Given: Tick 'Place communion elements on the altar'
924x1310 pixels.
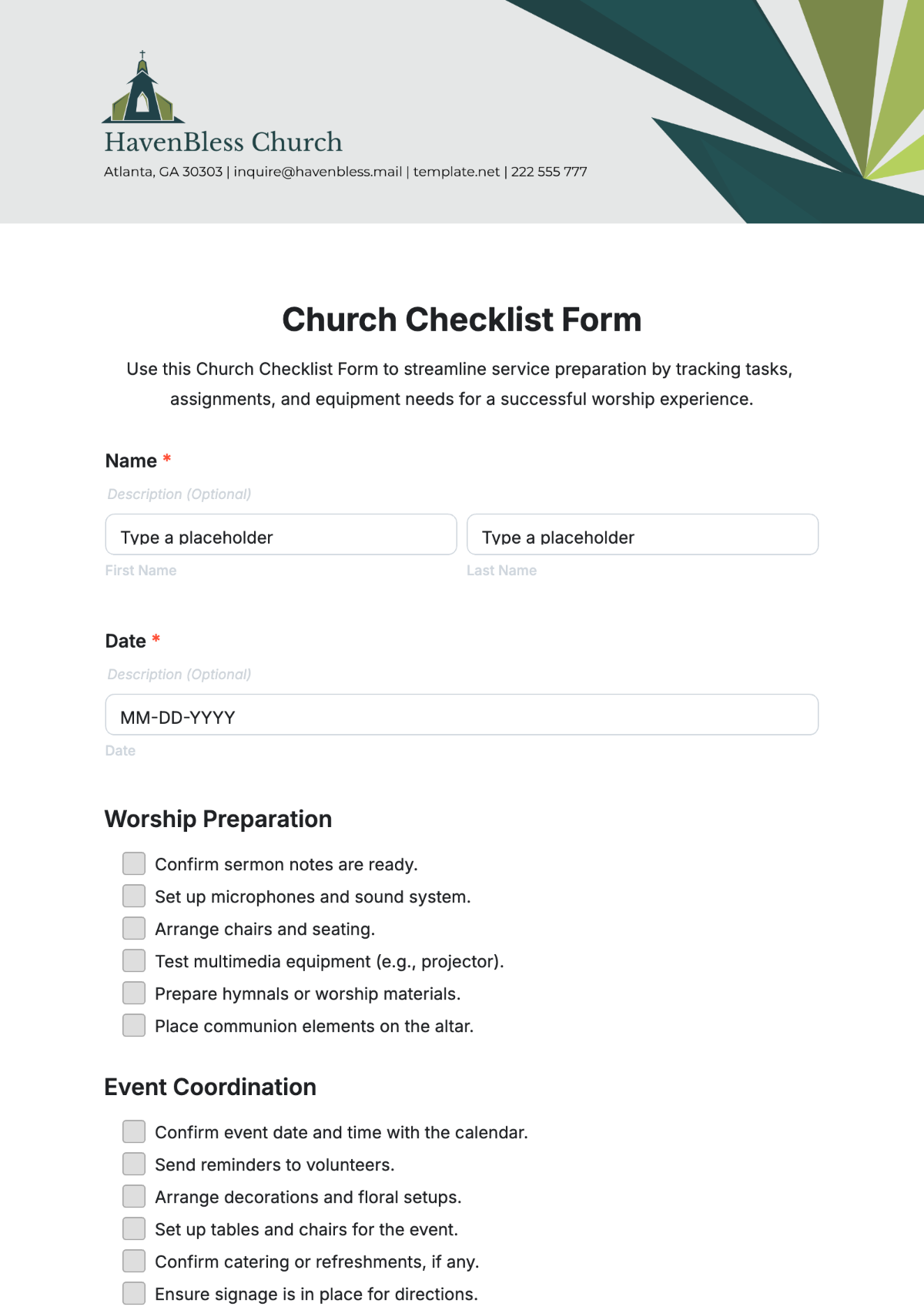Looking at the screenshot, I should click(134, 1026).
